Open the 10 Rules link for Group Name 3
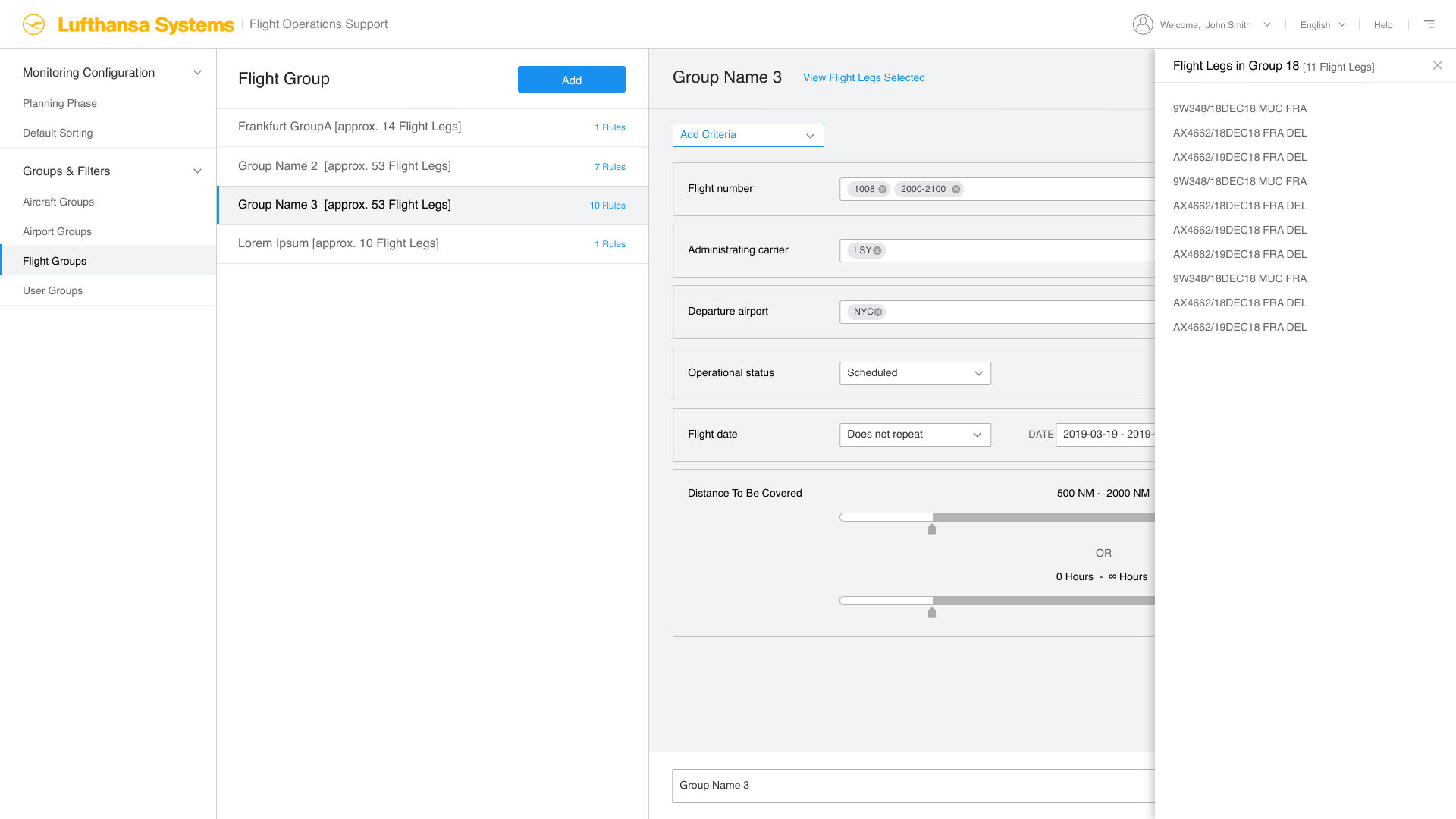 pyautogui.click(x=607, y=206)
